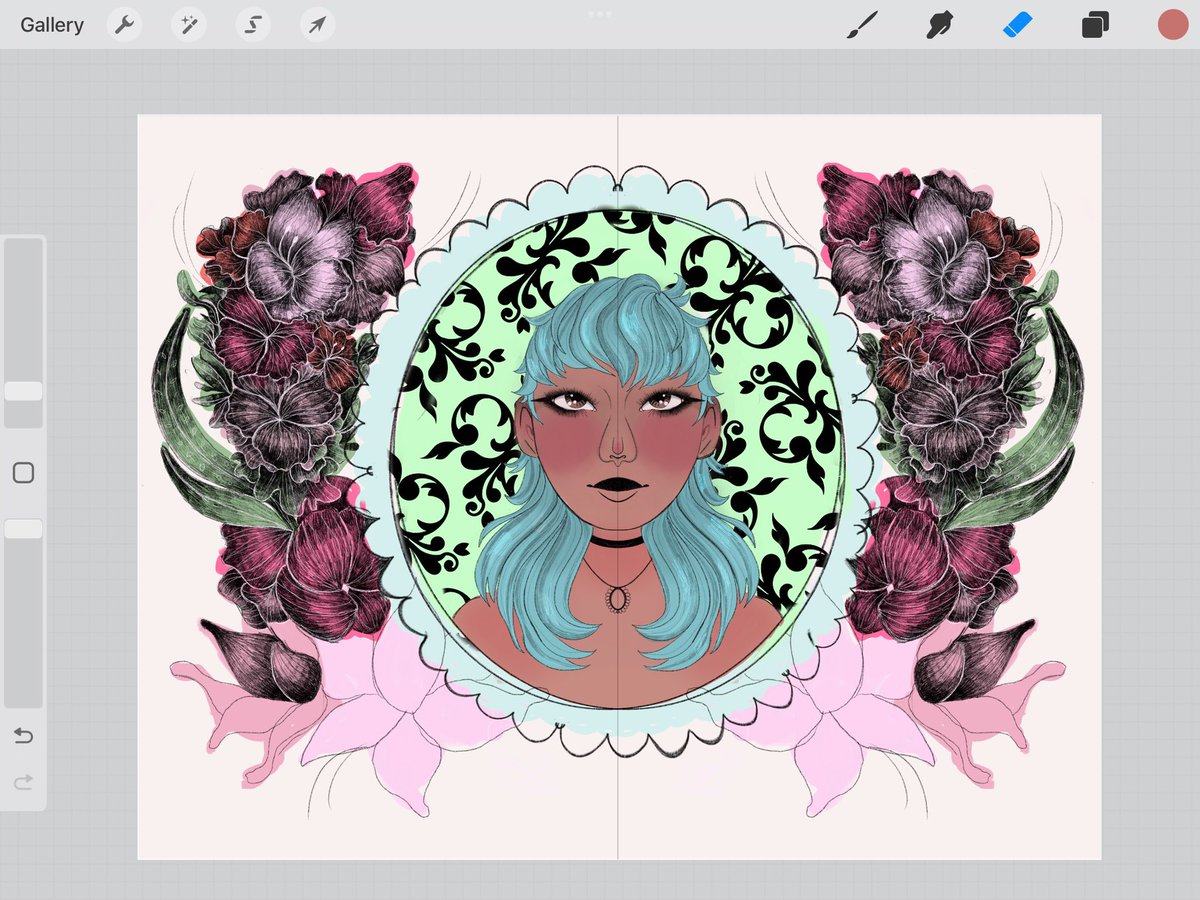Select the Transform arrow tool

[316, 25]
